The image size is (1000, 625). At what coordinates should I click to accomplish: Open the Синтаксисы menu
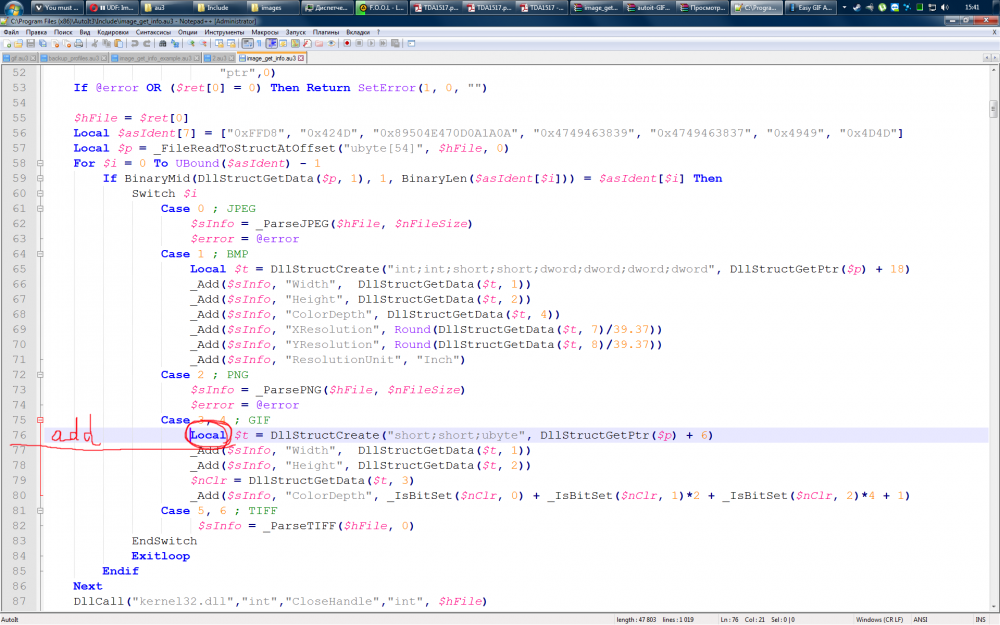click(153, 32)
